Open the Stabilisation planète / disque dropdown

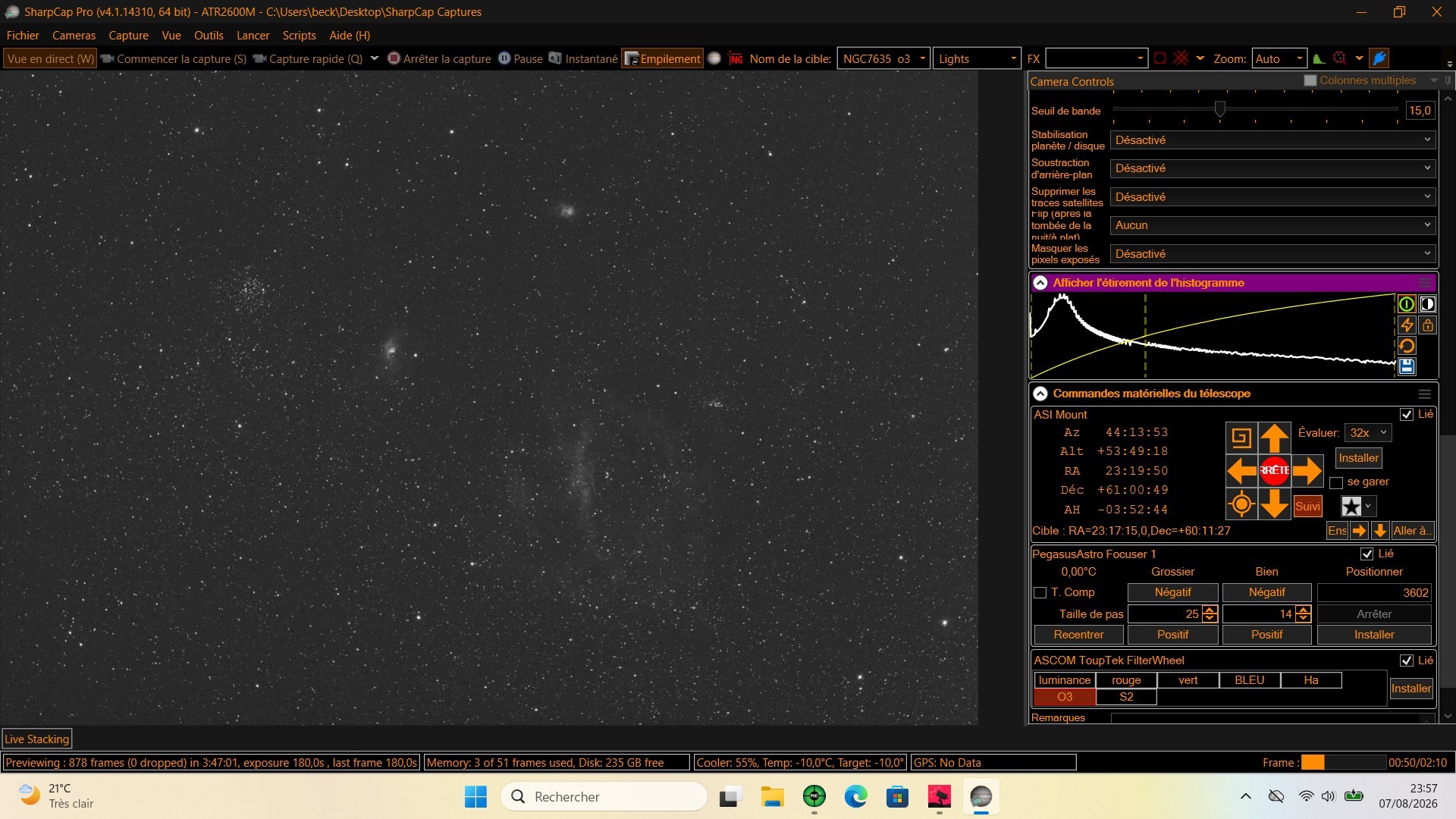pyautogui.click(x=1272, y=140)
